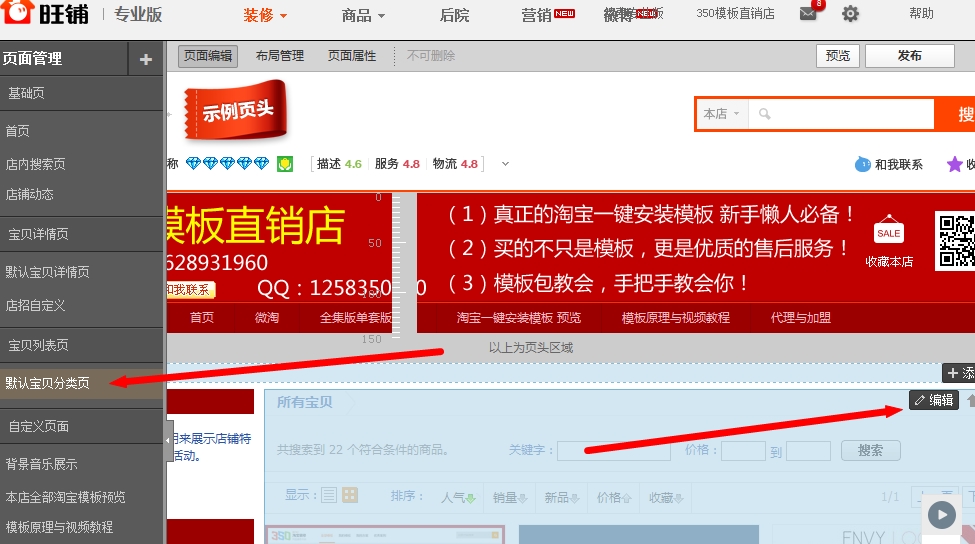Image resolution: width=975 pixels, height=544 pixels.
Task: Open the mail messages icon
Action: (x=808, y=13)
